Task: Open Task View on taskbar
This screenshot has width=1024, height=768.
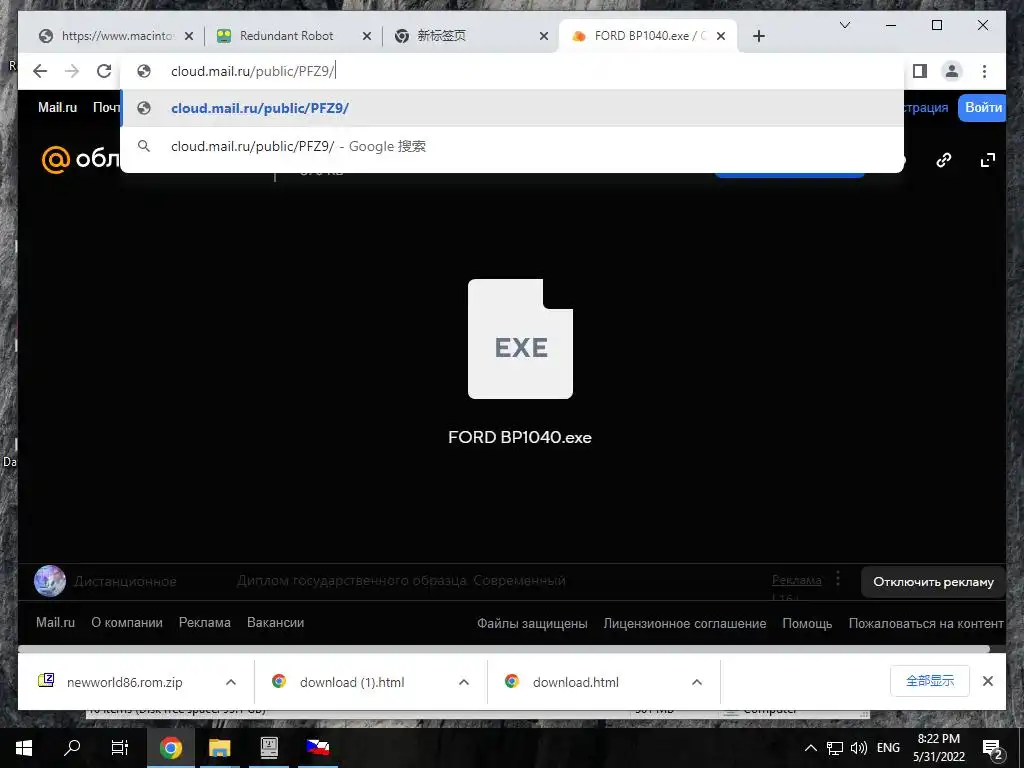Action: [x=120, y=748]
